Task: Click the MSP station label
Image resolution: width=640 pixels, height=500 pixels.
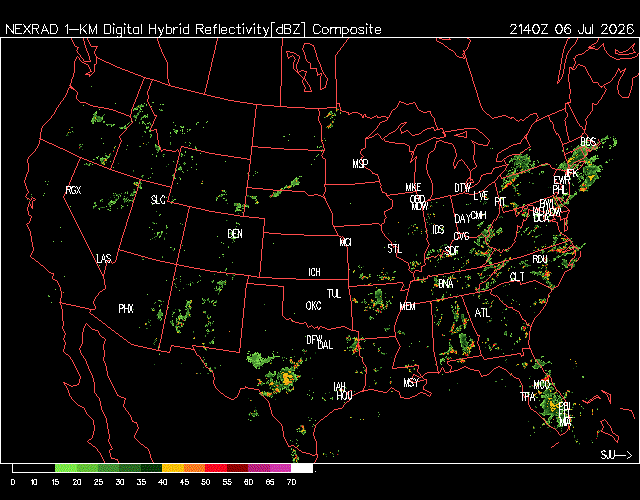Action: (360, 164)
